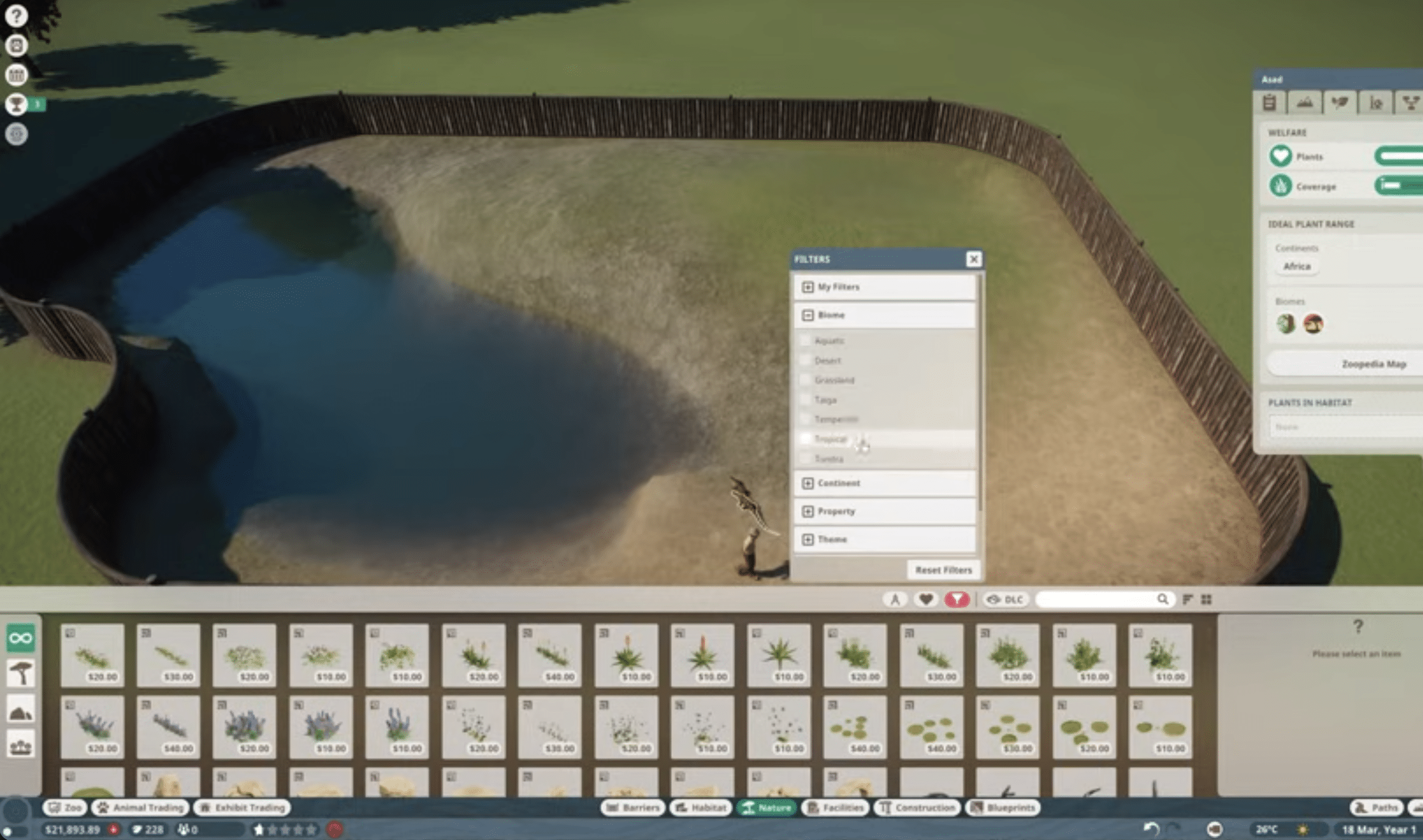
Task: Click the red-orange biome icon in Asad panel
Action: 1313,324
